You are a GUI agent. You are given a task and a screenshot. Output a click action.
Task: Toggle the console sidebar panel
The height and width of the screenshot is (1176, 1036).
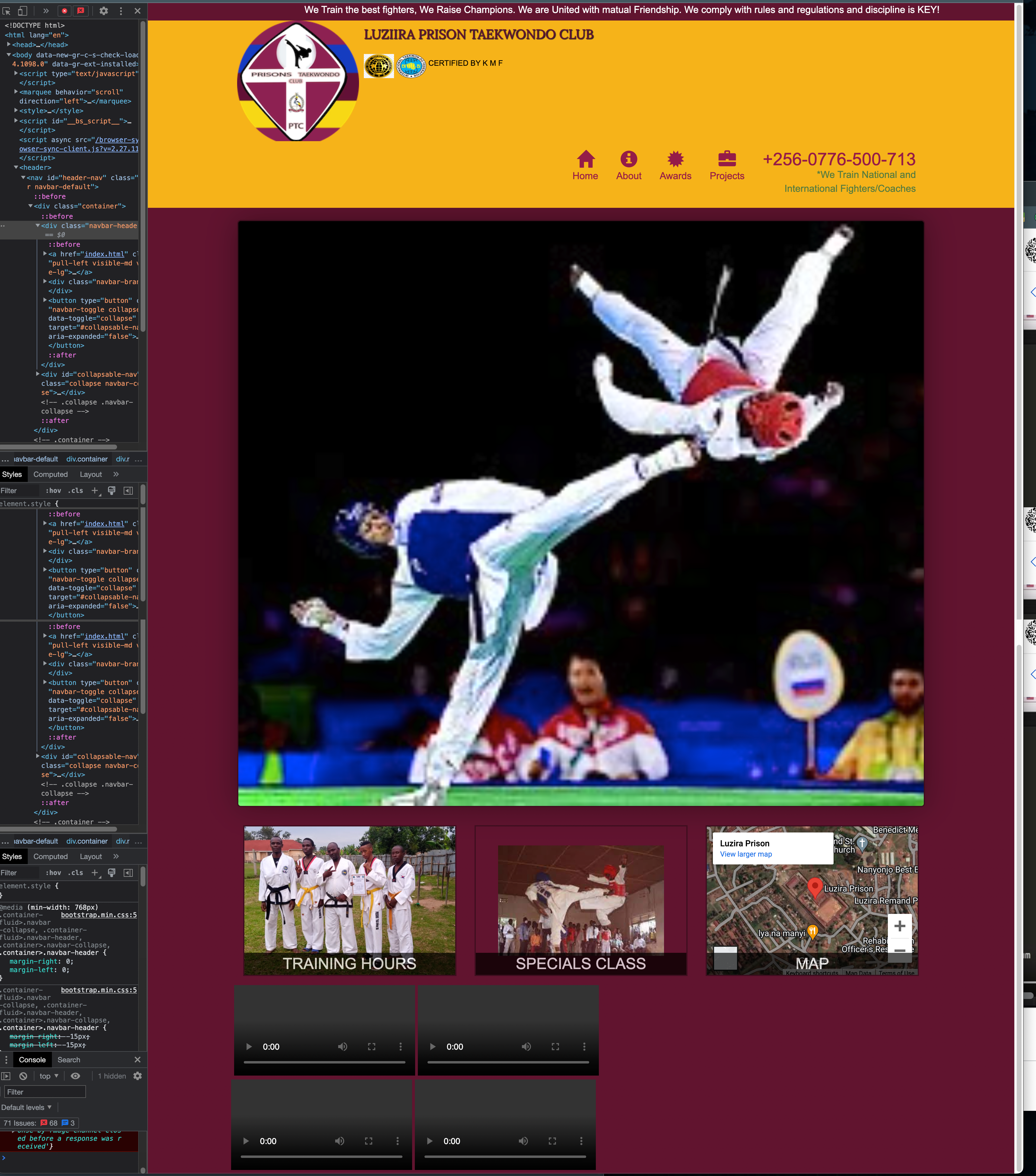(6, 1076)
